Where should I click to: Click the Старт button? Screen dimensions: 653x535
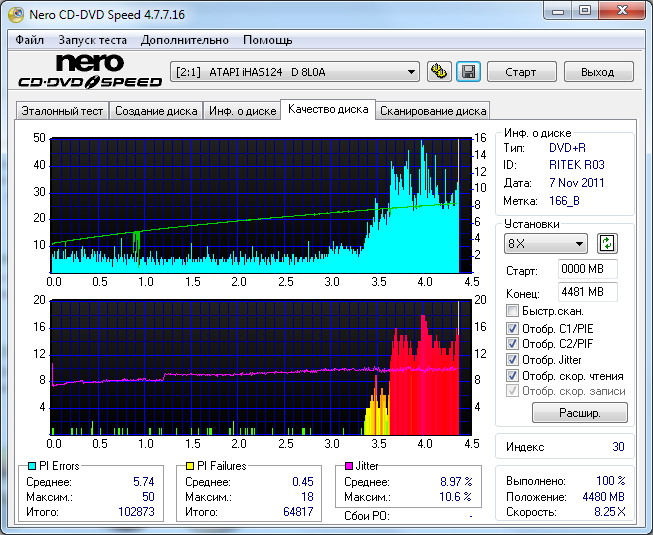pyautogui.click(x=521, y=72)
